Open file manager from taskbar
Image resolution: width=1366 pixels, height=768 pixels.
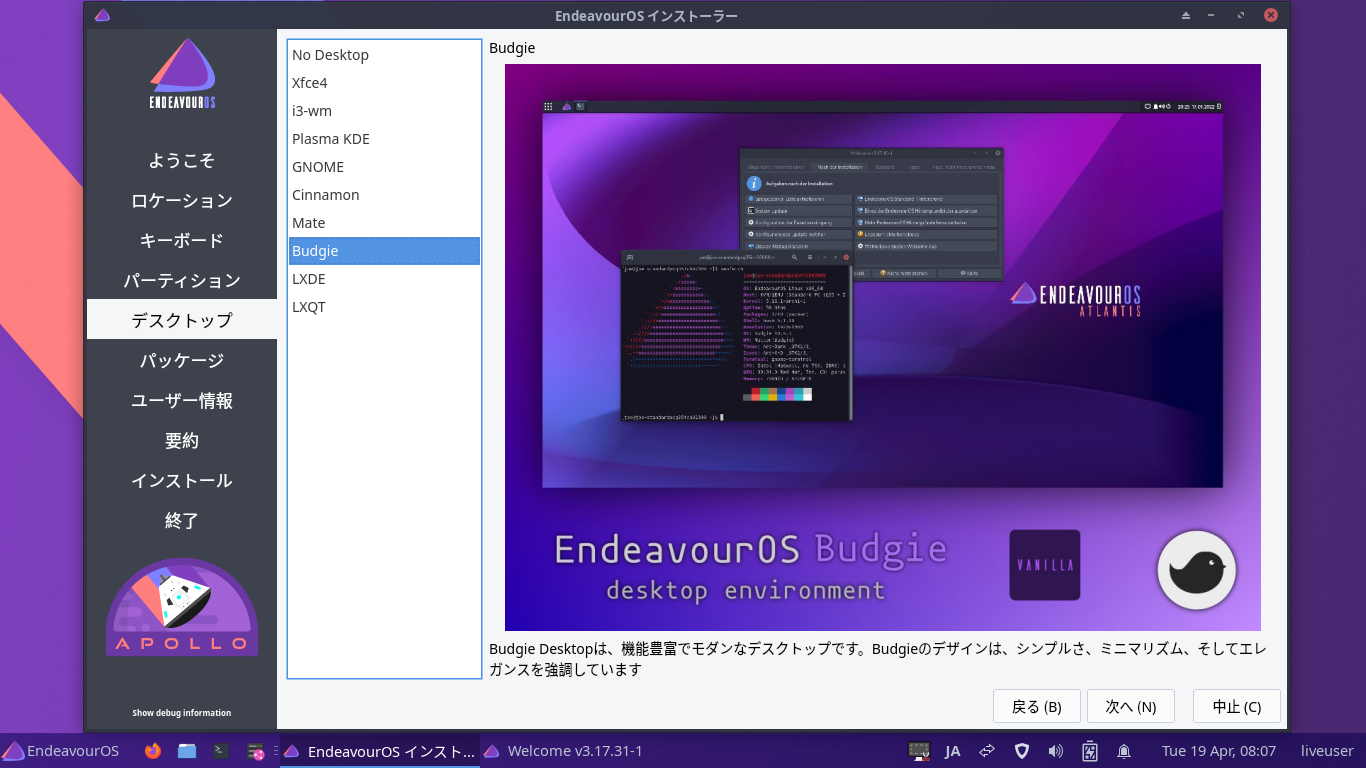187,751
